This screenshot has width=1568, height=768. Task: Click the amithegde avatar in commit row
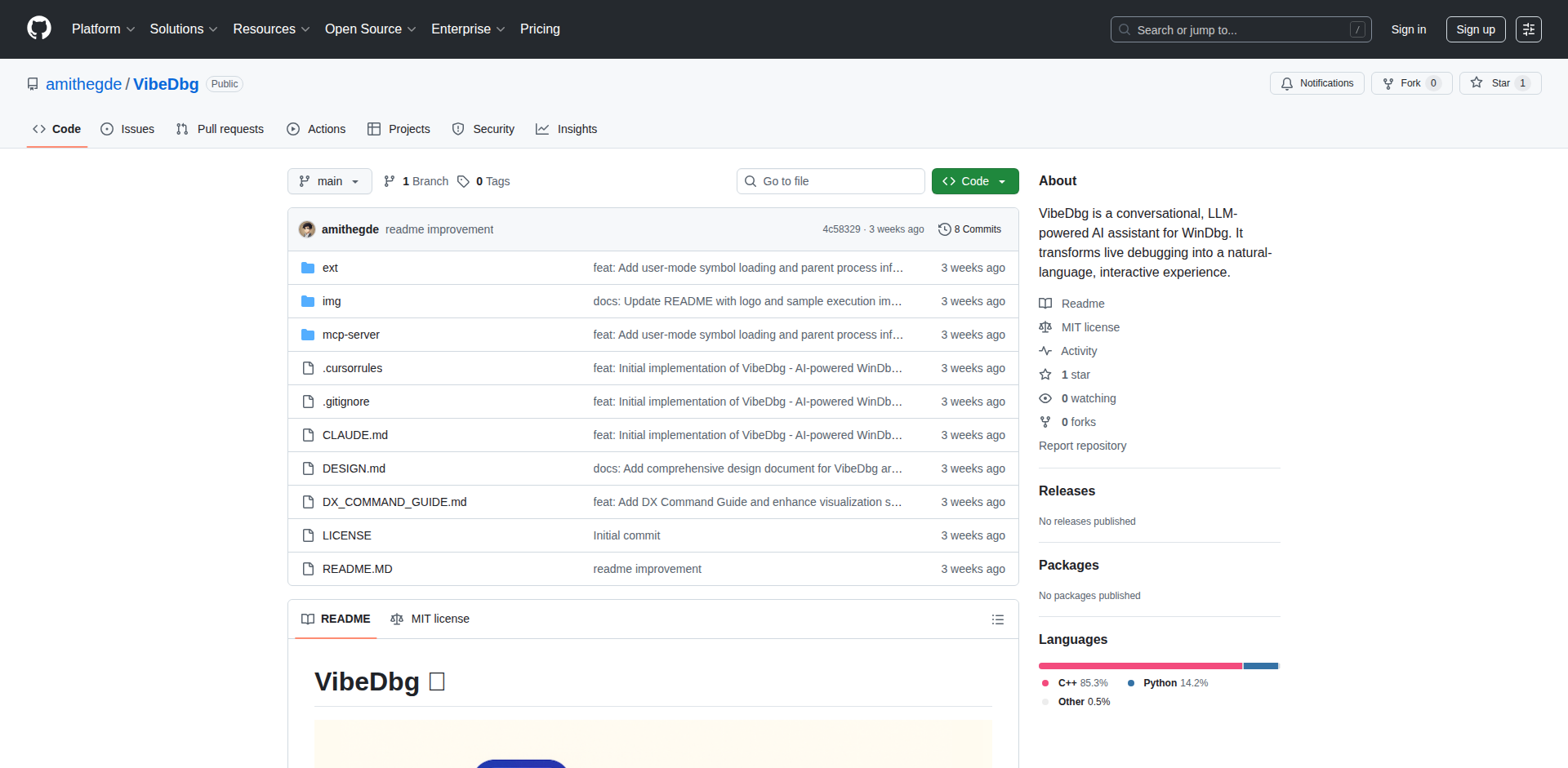point(307,229)
